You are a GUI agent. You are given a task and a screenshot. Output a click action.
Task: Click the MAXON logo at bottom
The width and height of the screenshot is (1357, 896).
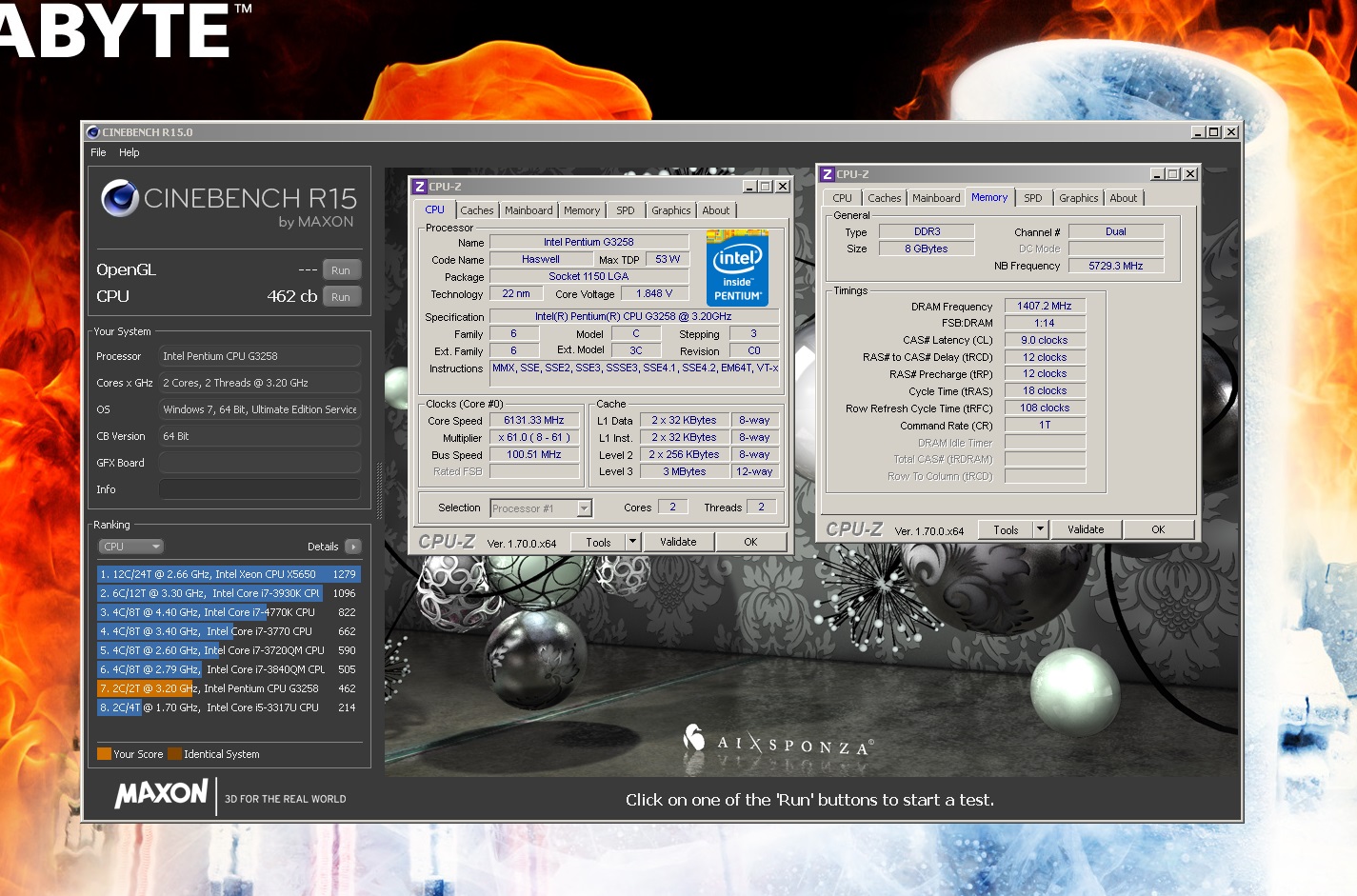[161, 793]
